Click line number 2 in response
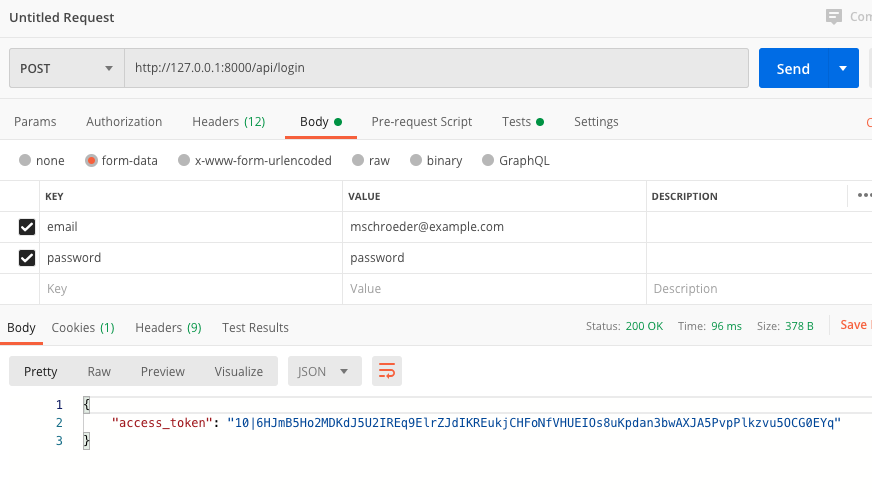This screenshot has width=872, height=497. tap(59, 423)
